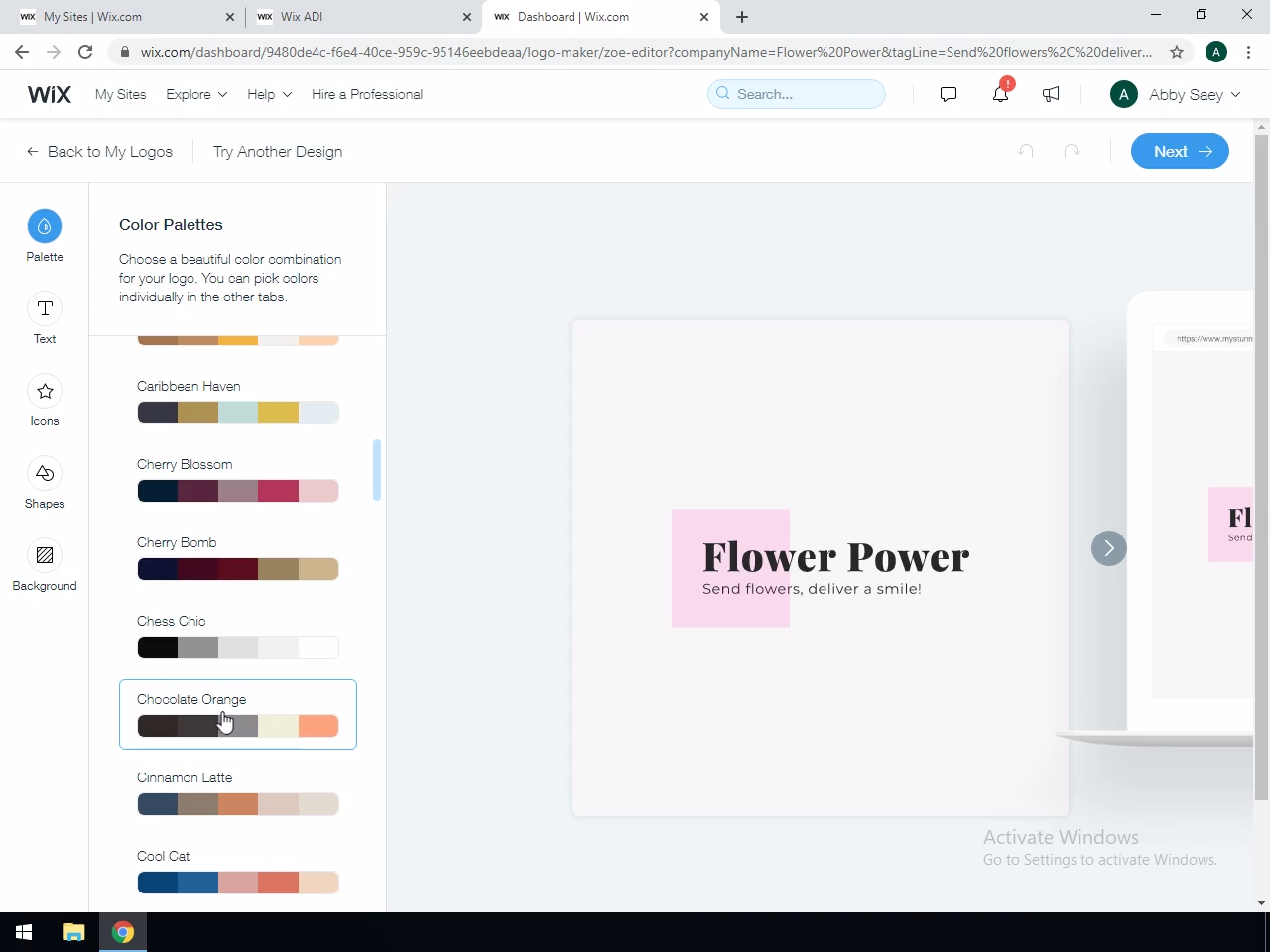Screen dimensions: 1270x952
Task: Close the My Sites tab
Action: (x=230, y=17)
